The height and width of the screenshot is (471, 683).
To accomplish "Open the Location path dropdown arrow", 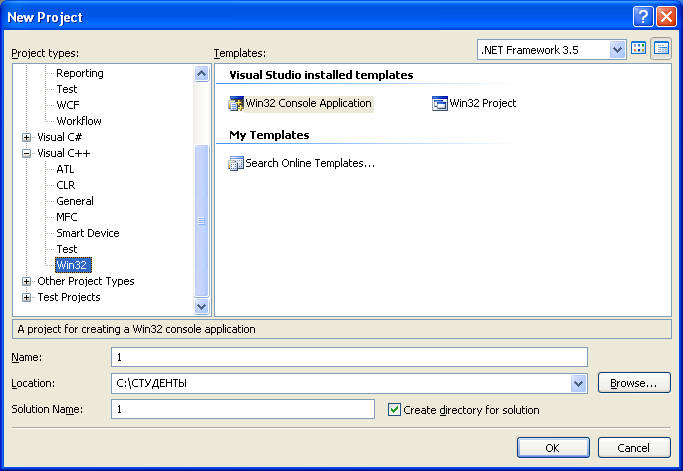I will (x=578, y=383).
